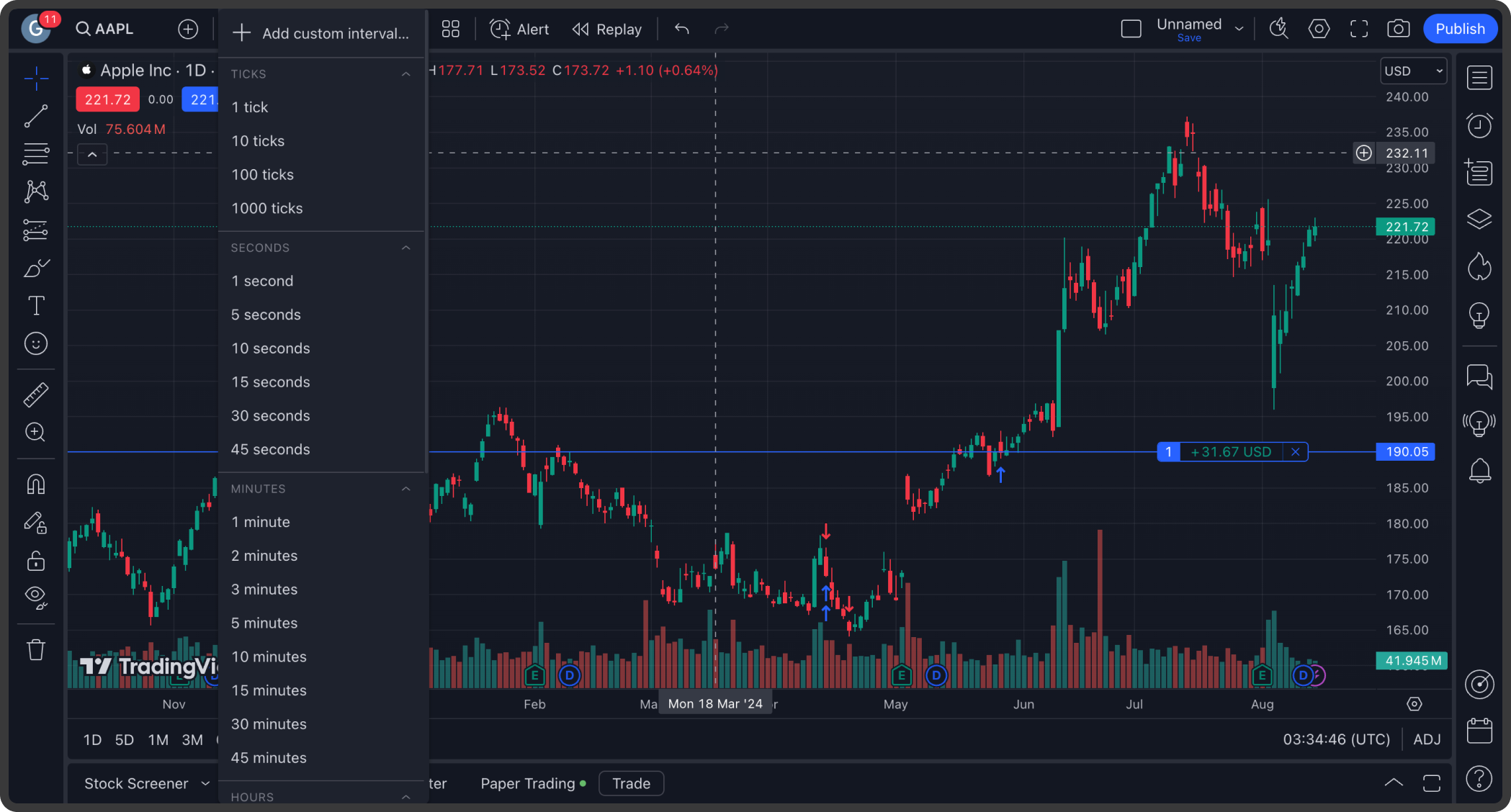
Task: Collapse the SECONDS section
Action: (x=406, y=248)
